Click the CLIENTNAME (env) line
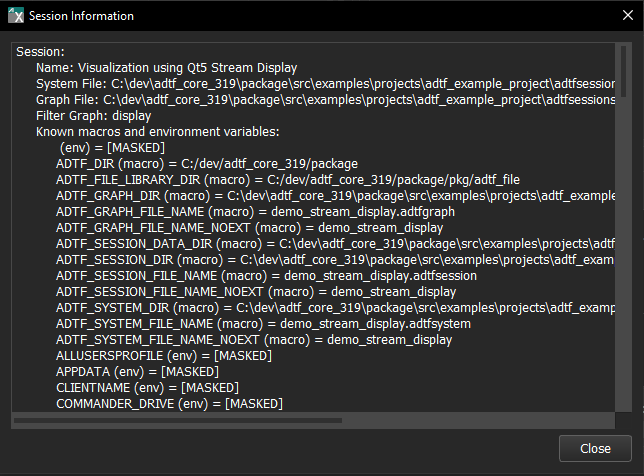 (x=147, y=388)
